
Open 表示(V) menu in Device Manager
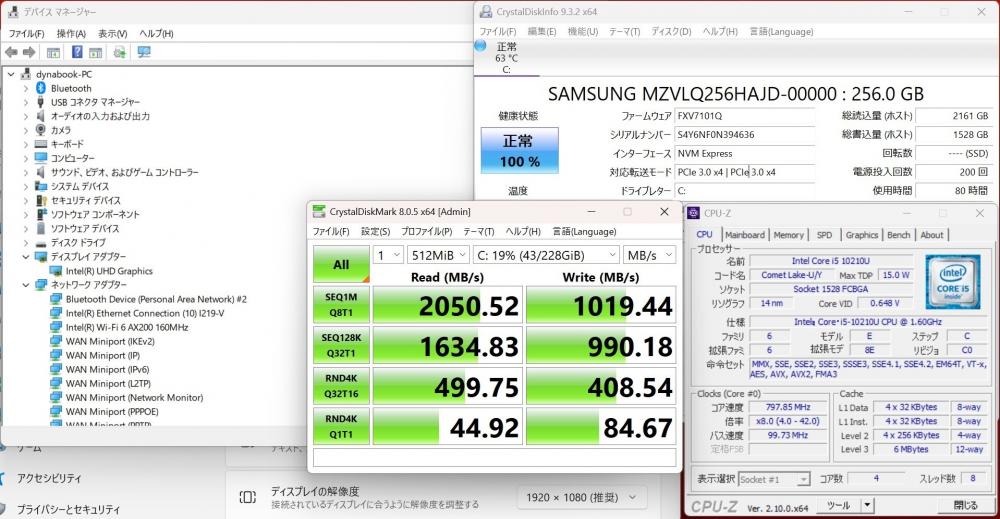pos(112,33)
